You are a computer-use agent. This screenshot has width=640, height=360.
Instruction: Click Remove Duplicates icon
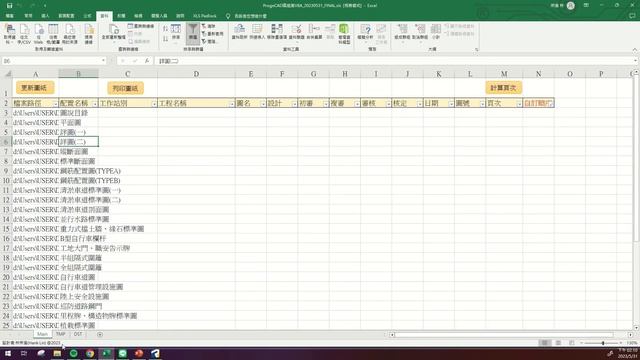click(x=277, y=32)
